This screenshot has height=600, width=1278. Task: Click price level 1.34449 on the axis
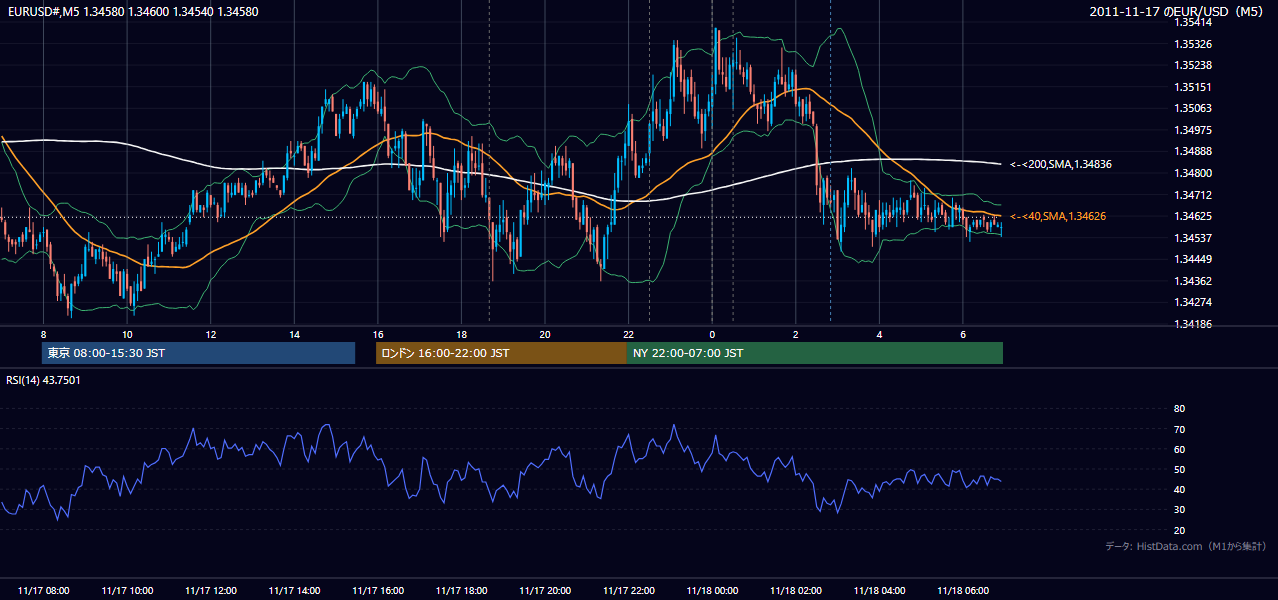click(1193, 259)
